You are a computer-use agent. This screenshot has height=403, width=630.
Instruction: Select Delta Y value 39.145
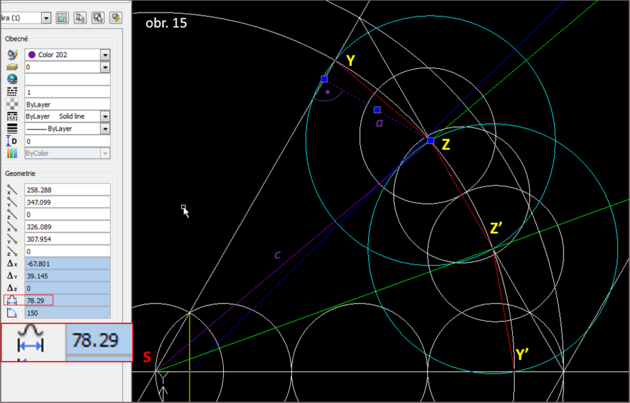68,276
